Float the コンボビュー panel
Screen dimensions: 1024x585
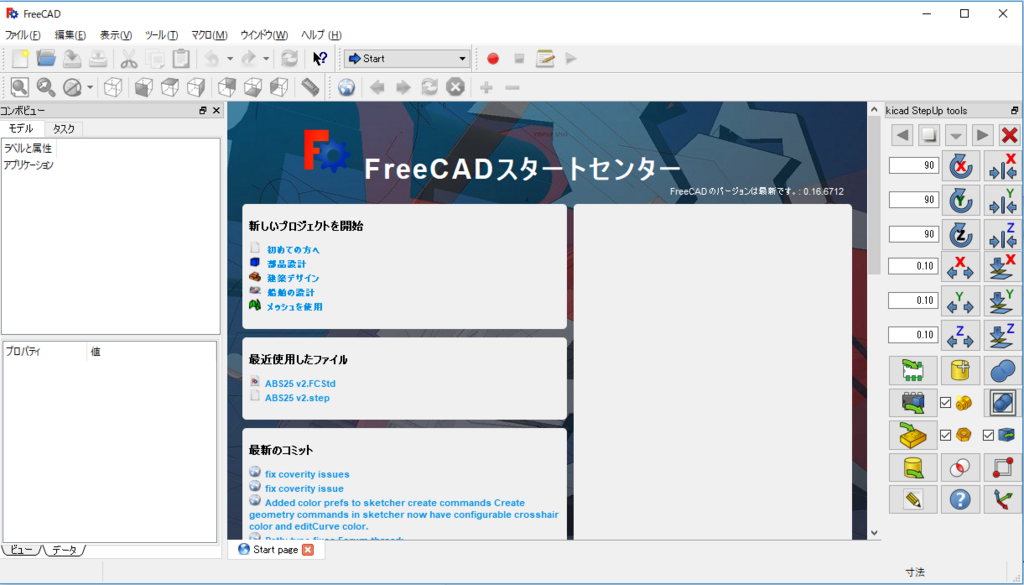click(203, 111)
